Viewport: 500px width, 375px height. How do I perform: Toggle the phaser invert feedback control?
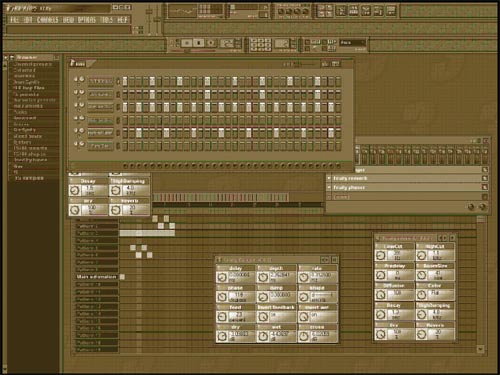tap(263, 317)
